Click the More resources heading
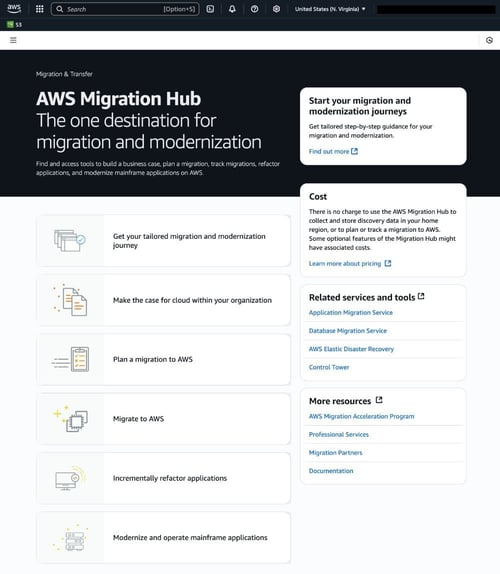The height and width of the screenshot is (574, 500). tap(340, 401)
